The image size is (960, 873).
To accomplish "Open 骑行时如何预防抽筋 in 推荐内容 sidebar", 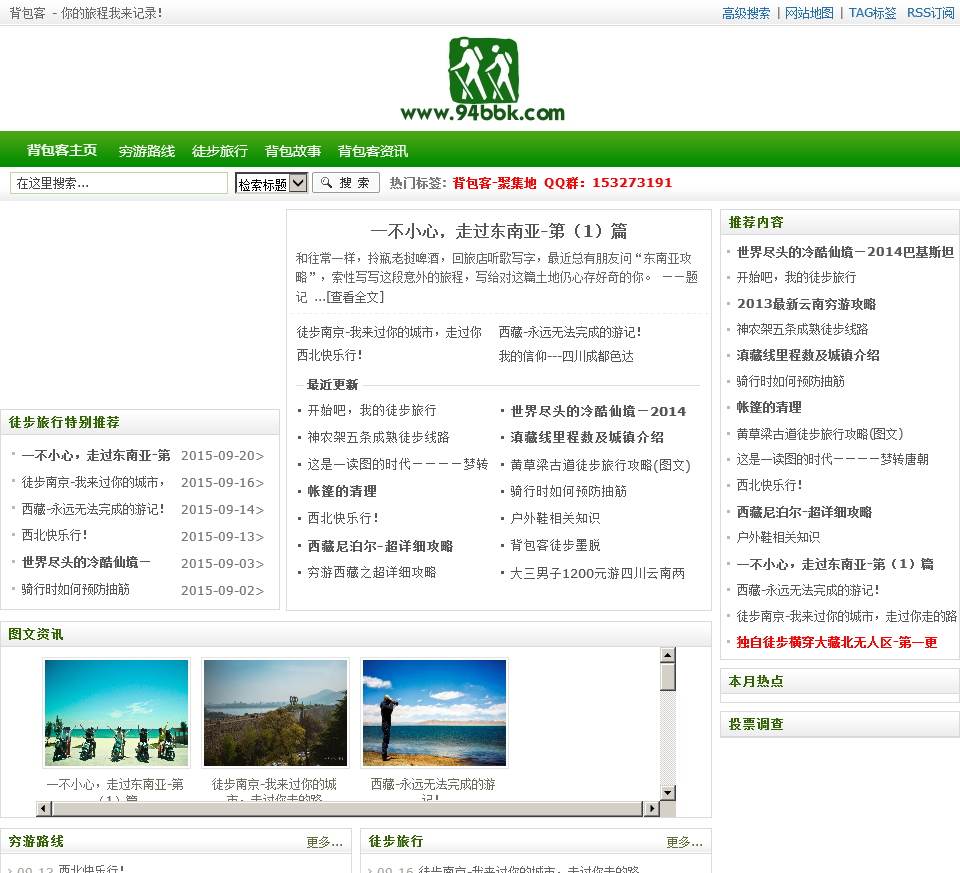I will click(790, 381).
